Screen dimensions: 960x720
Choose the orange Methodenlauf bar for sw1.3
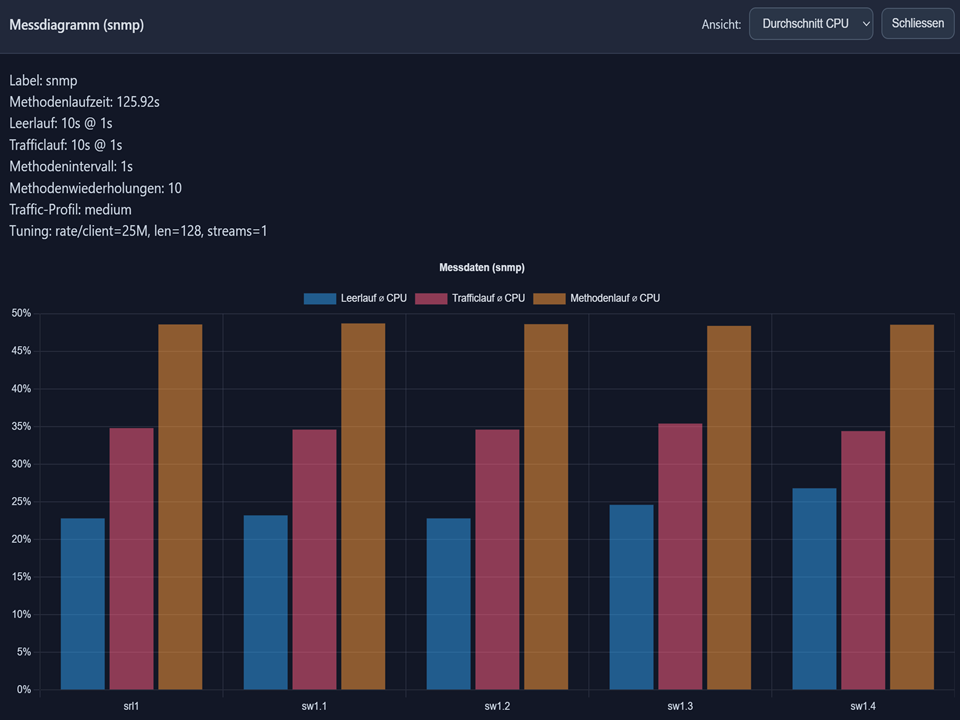(x=729, y=508)
